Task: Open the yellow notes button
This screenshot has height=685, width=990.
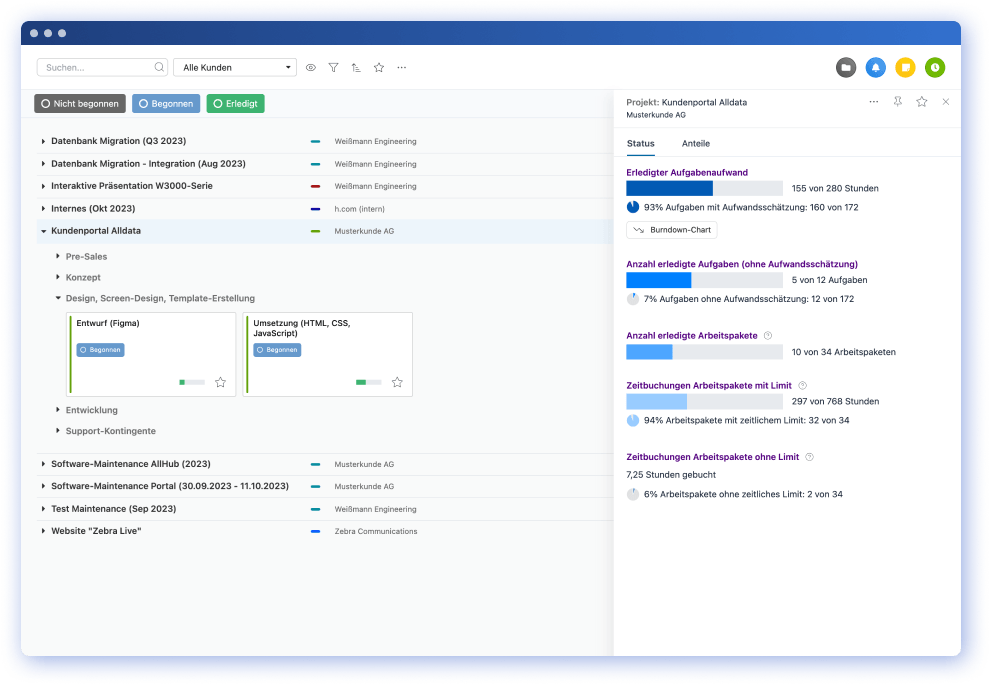Action: point(905,68)
